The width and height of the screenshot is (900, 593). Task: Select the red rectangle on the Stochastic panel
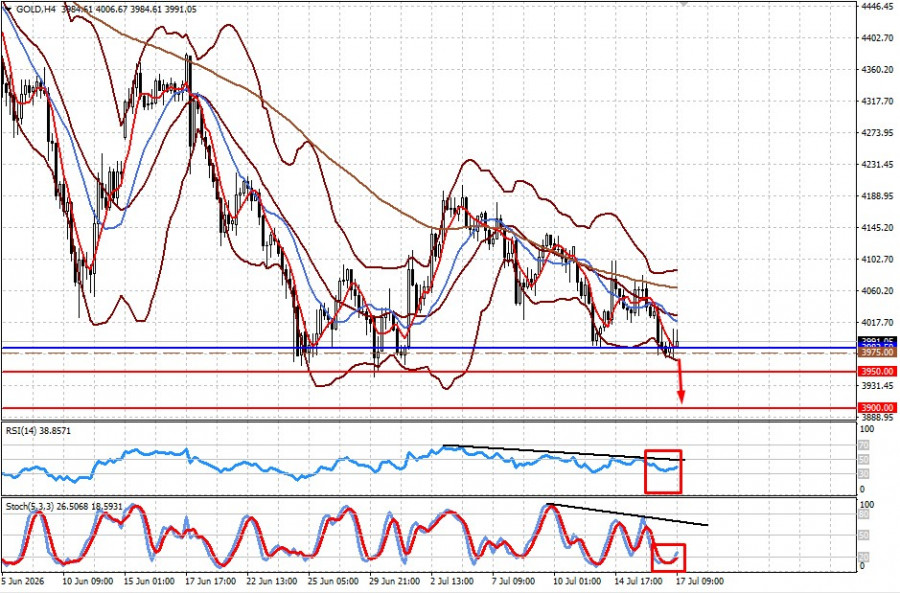(x=668, y=557)
